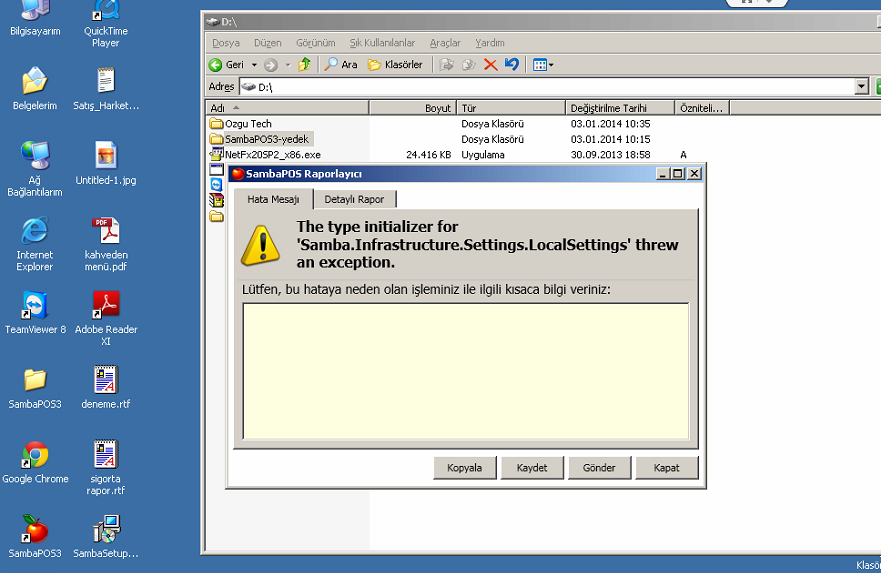881x573 pixels.
Task: Click the blue Undo arrow icon
Action: (512, 65)
